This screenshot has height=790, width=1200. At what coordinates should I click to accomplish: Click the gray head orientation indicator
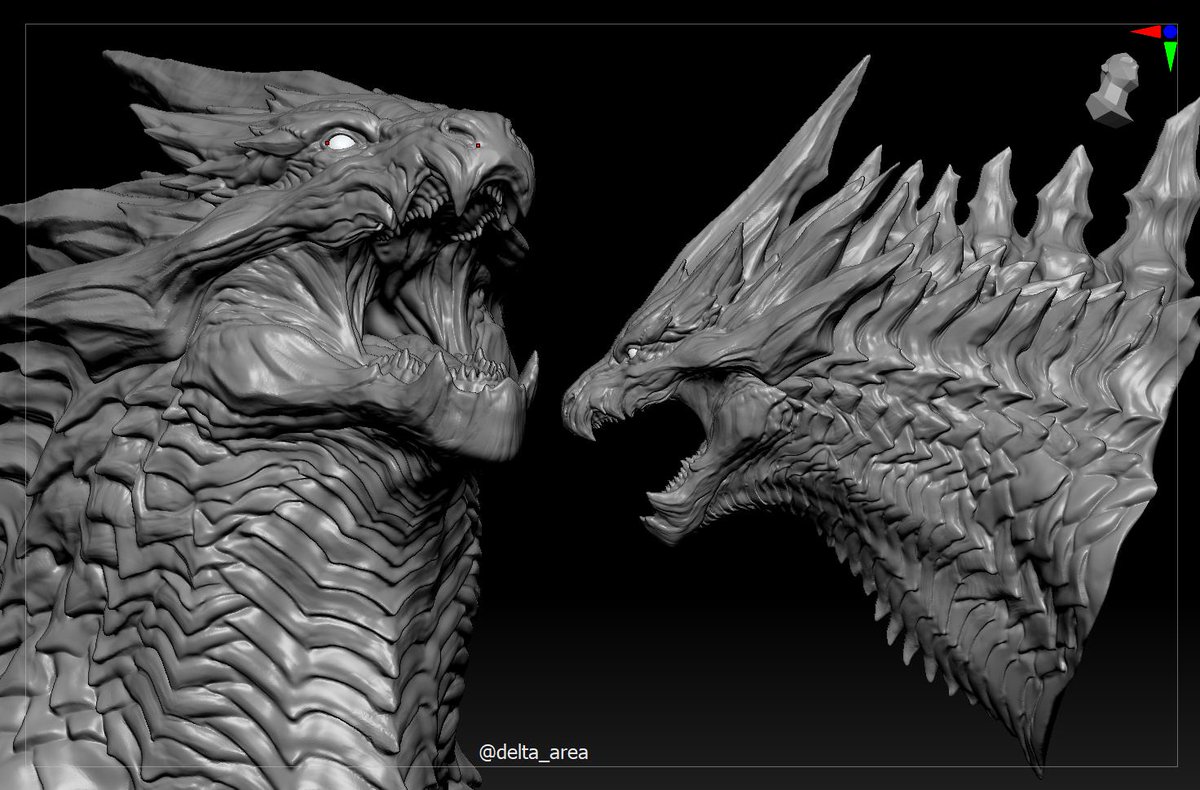click(1115, 90)
